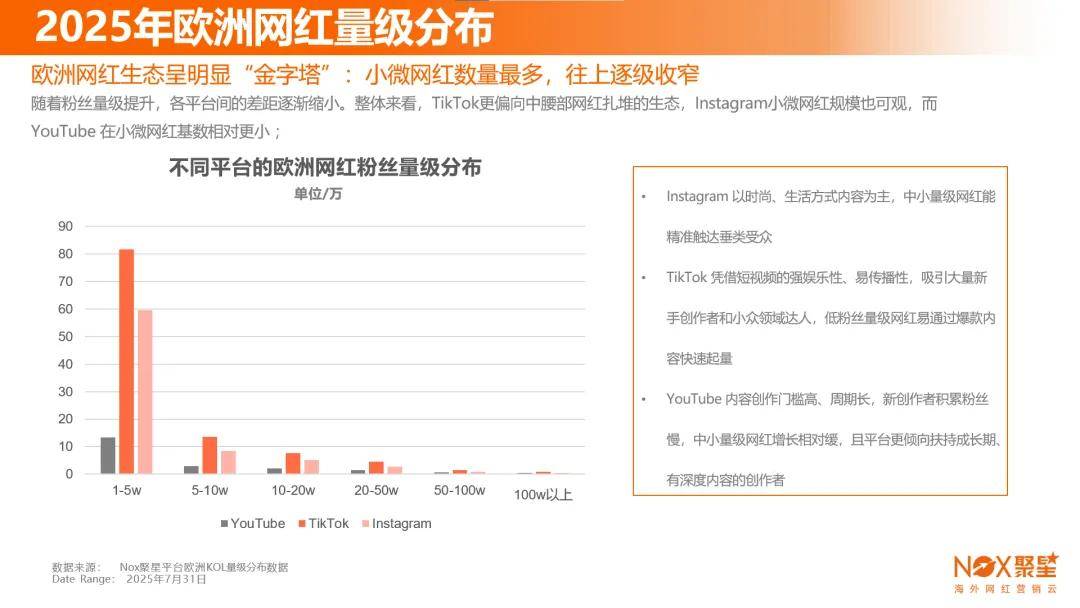The height and width of the screenshot is (608, 1080).
Task: Select the 100w以上 axis label
Action: pyautogui.click(x=543, y=494)
